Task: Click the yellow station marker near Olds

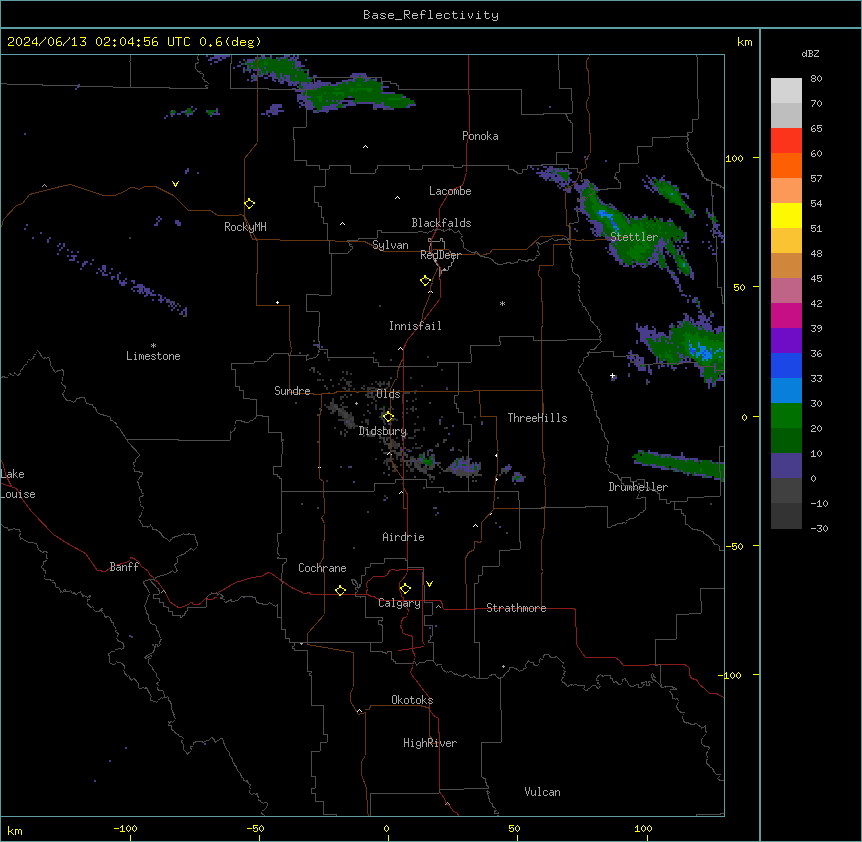Action: (388, 417)
